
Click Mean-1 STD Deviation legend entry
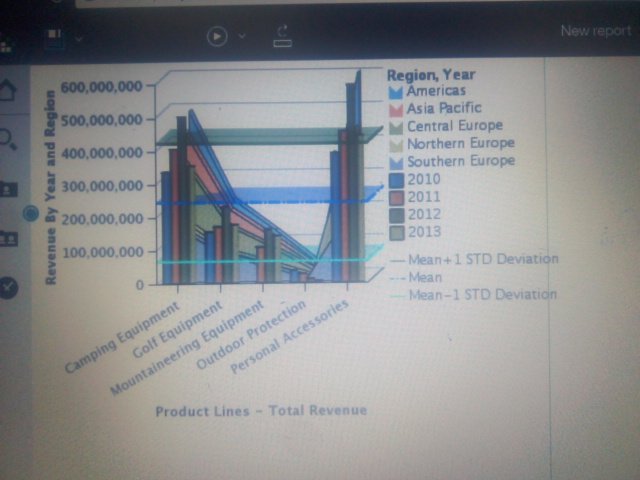473,295
